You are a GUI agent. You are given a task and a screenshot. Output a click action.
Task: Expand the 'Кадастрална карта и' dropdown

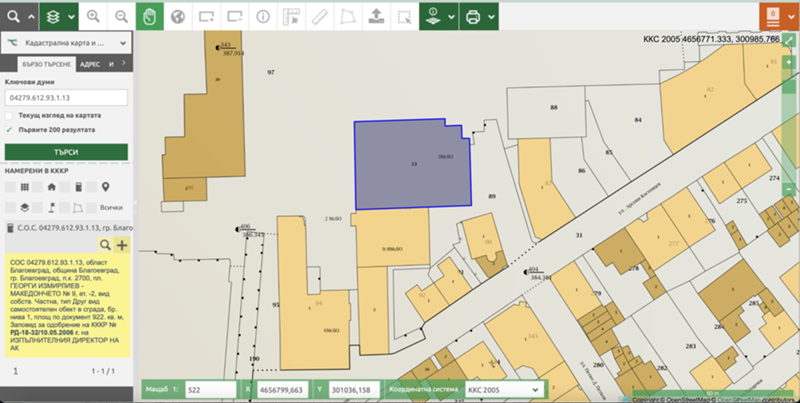point(67,44)
